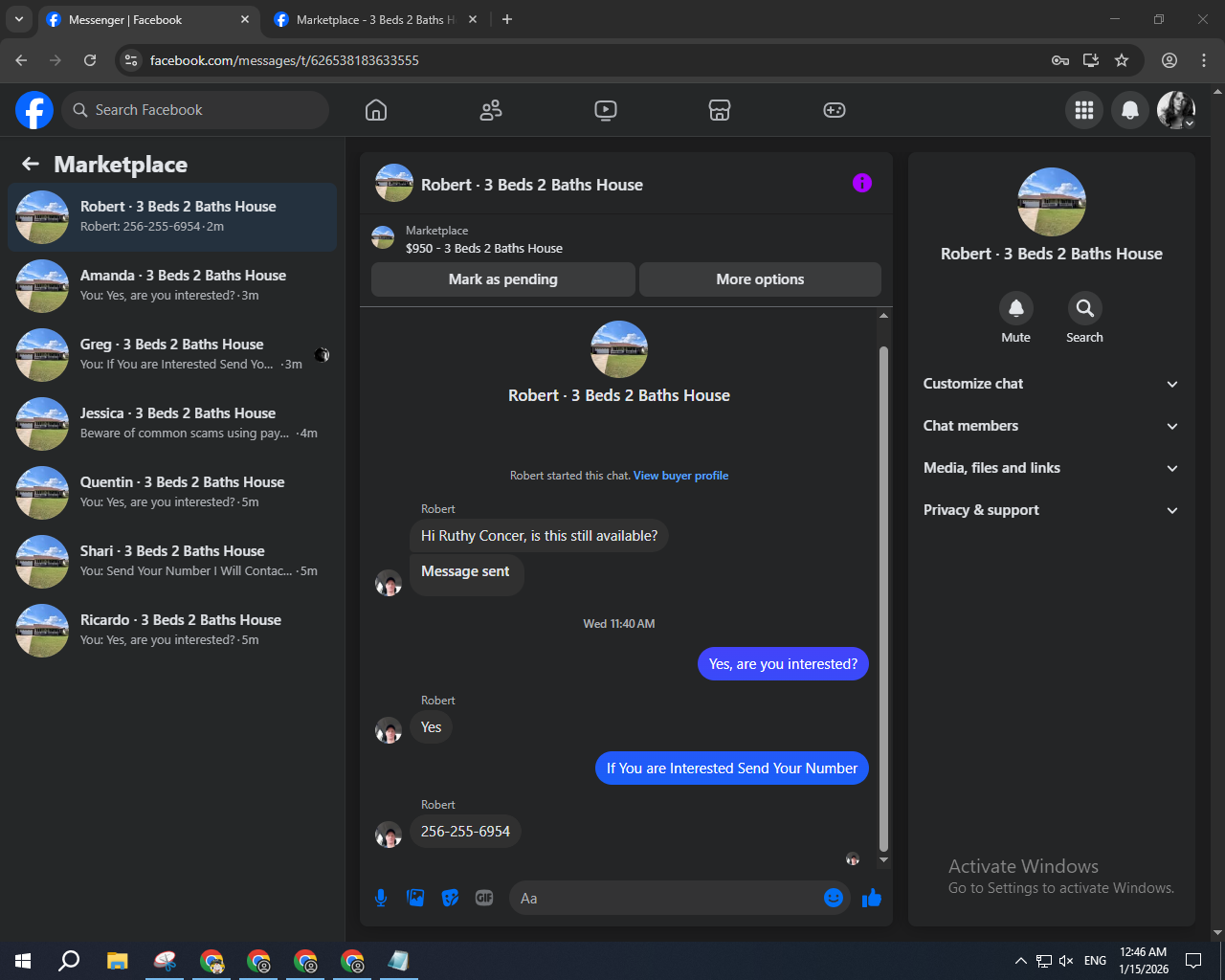
Task: Open Facebook Home icon
Action: point(376,110)
